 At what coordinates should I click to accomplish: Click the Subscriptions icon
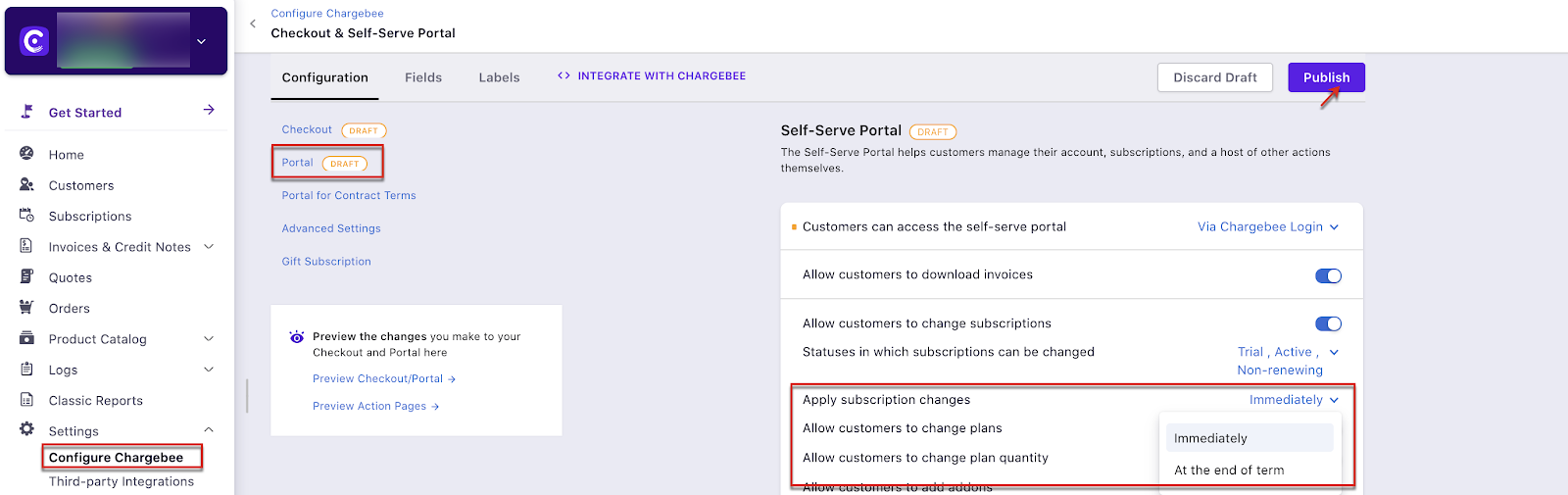(26, 216)
